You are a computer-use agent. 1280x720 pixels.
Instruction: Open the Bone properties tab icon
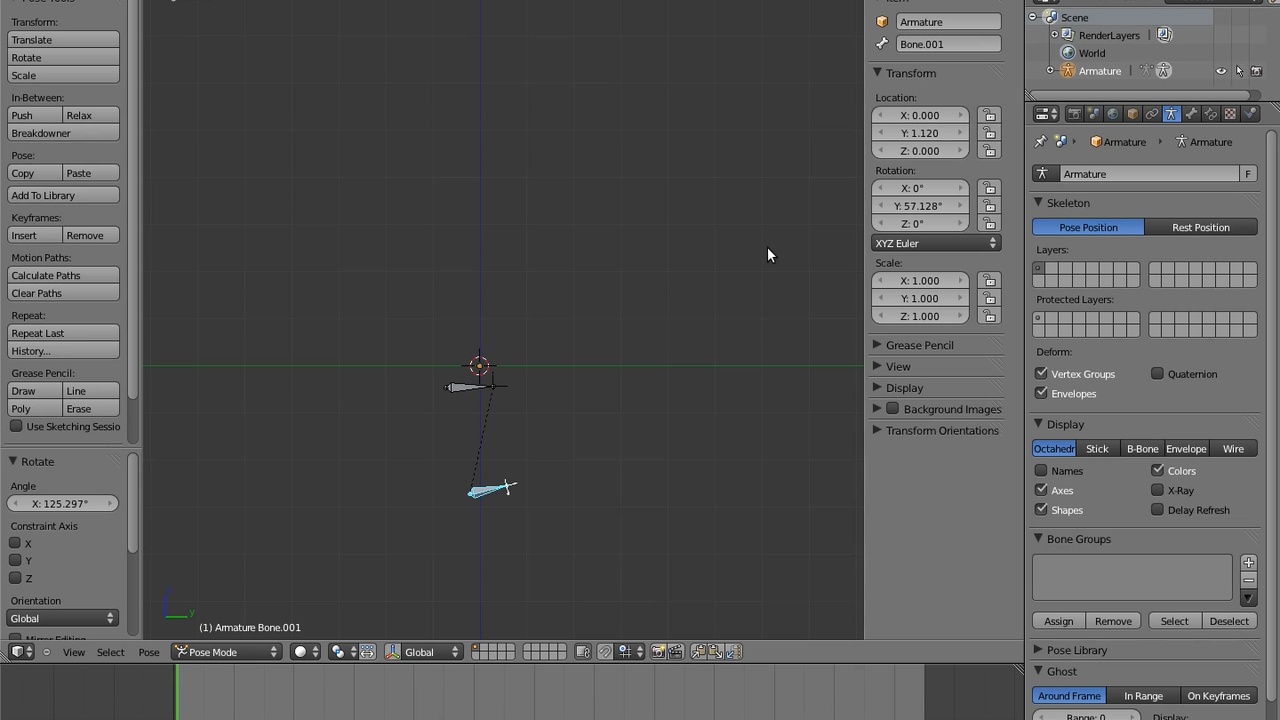[1191, 114]
